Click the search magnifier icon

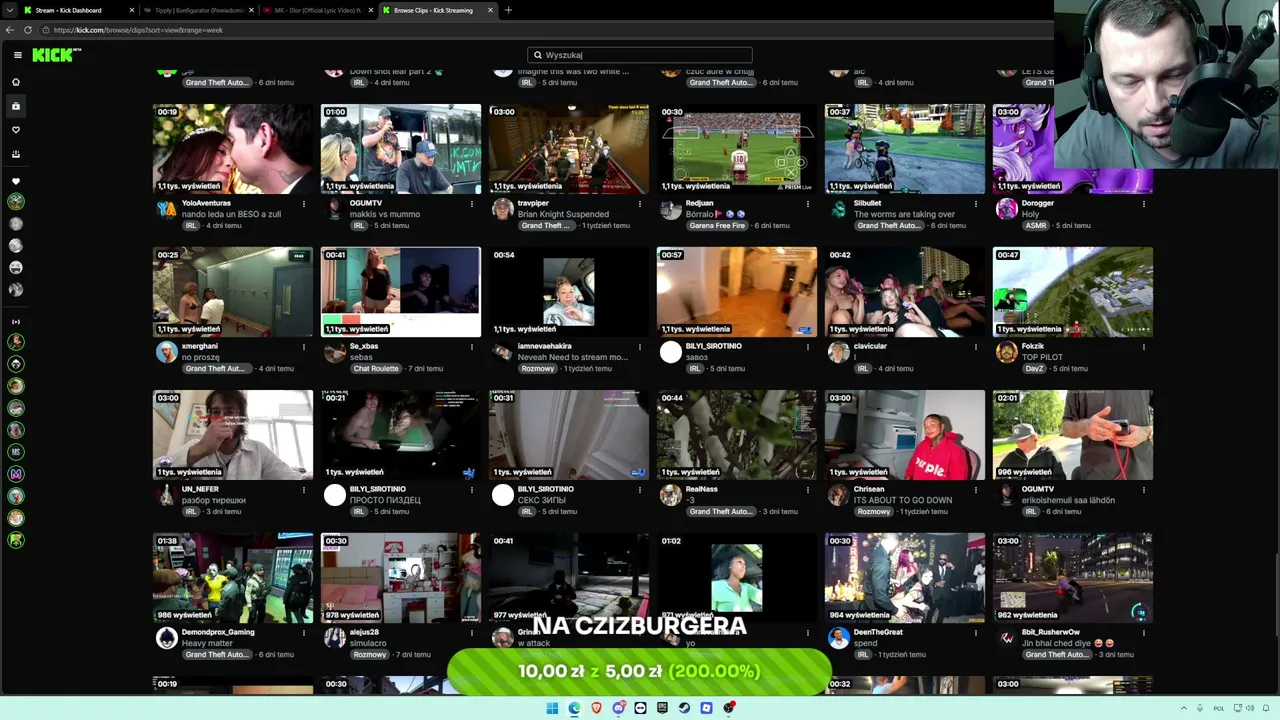538,55
